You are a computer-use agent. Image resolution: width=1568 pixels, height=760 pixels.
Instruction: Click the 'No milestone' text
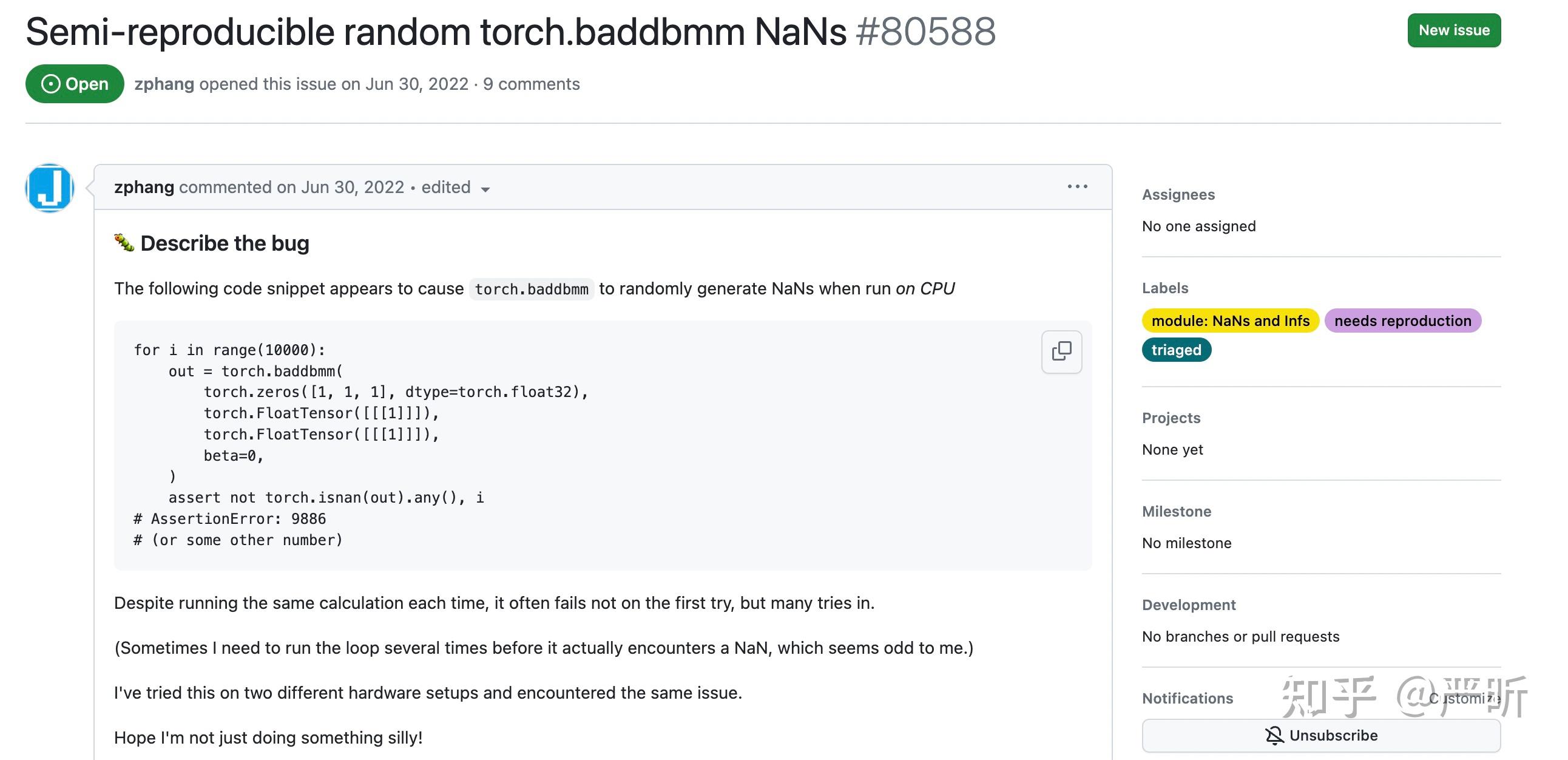[x=1186, y=543]
